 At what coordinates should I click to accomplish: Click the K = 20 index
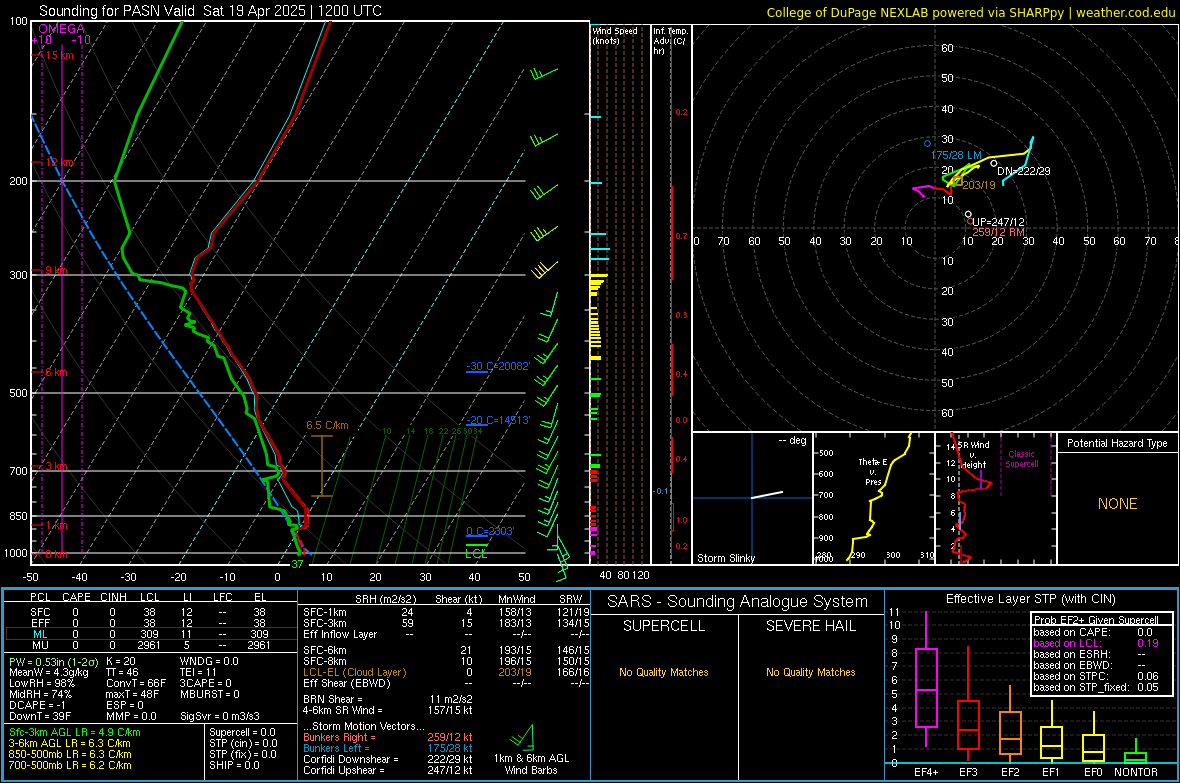120,661
